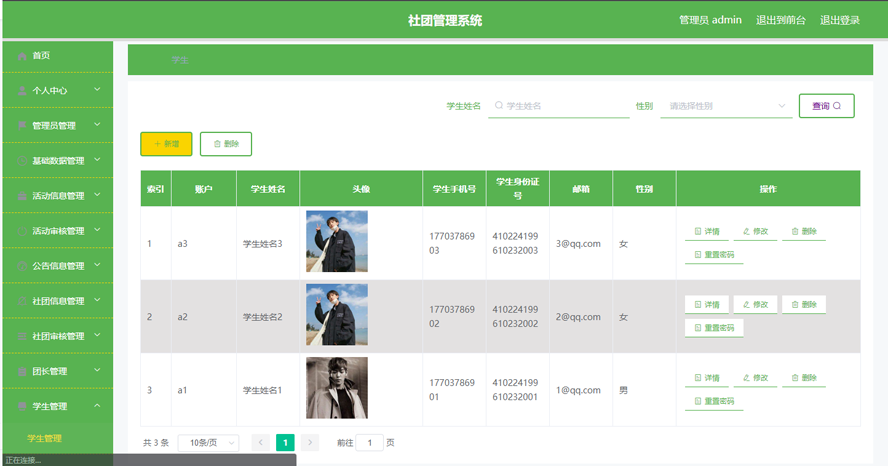View 详情 for student a2
888x466 pixels.
(x=707, y=305)
